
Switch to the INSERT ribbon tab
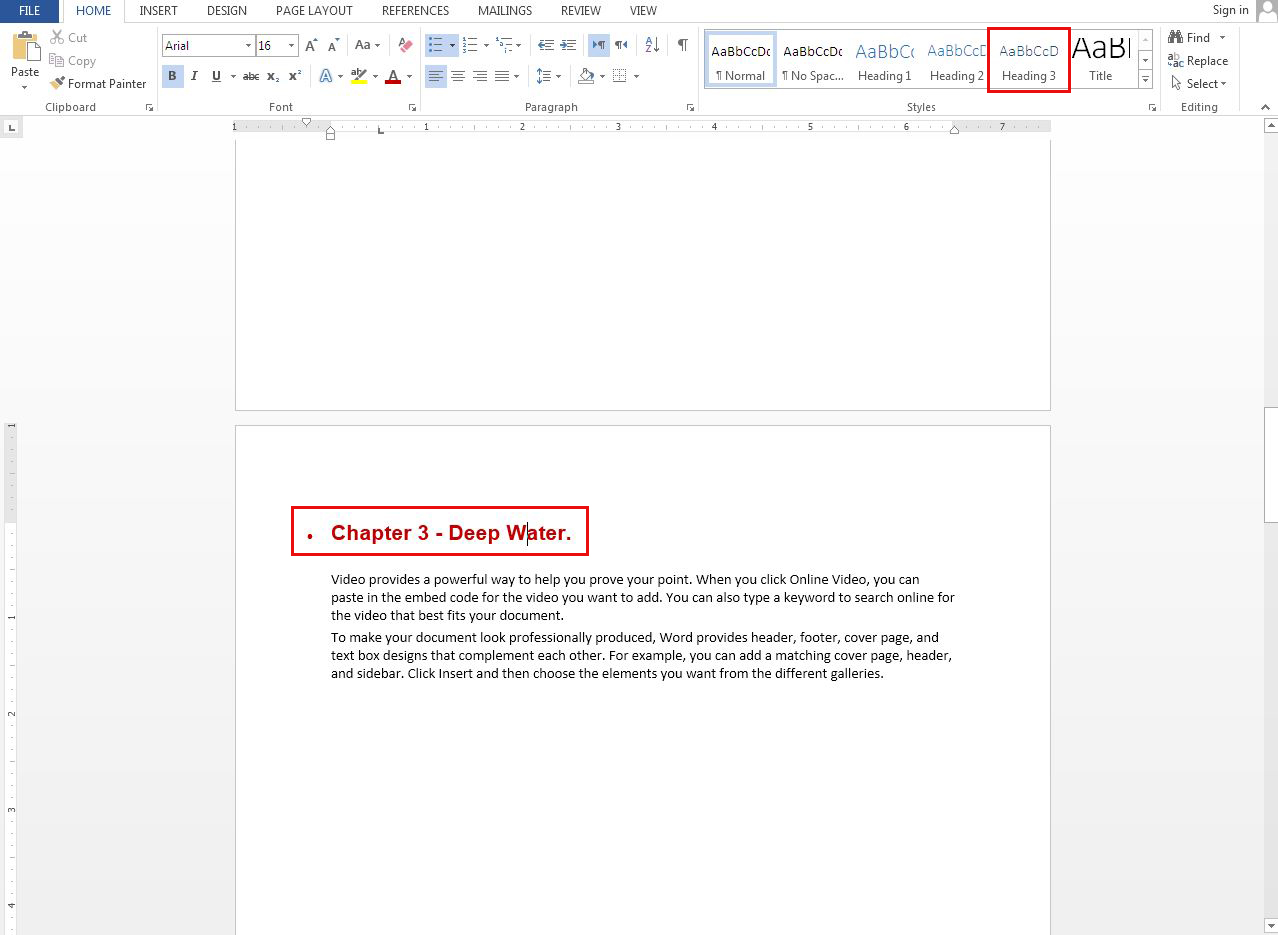coord(158,11)
